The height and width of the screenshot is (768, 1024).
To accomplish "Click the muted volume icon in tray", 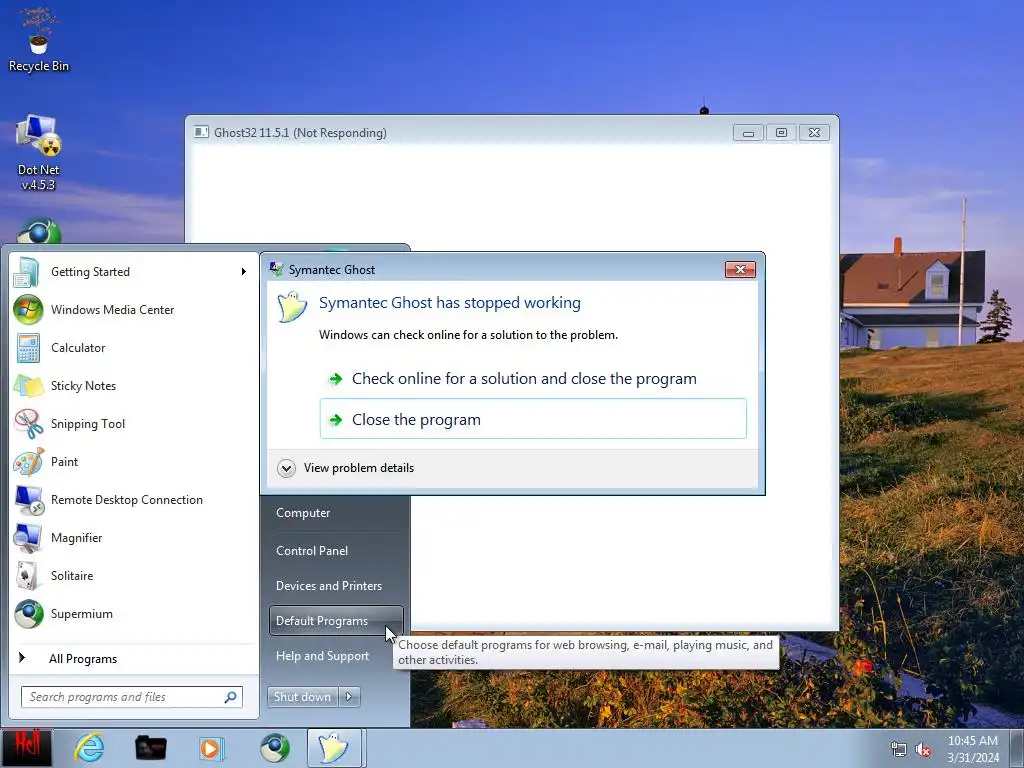I will point(923,749).
